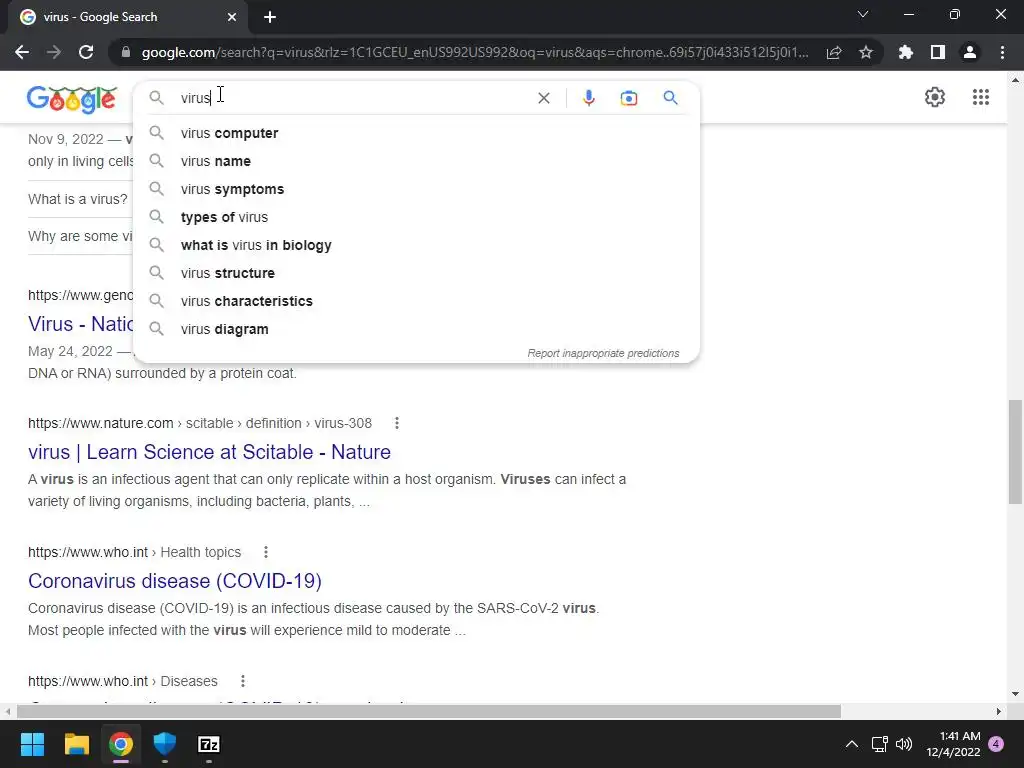Click scrollbar down arrow
This screenshot has height=768, width=1024.
1015,694
